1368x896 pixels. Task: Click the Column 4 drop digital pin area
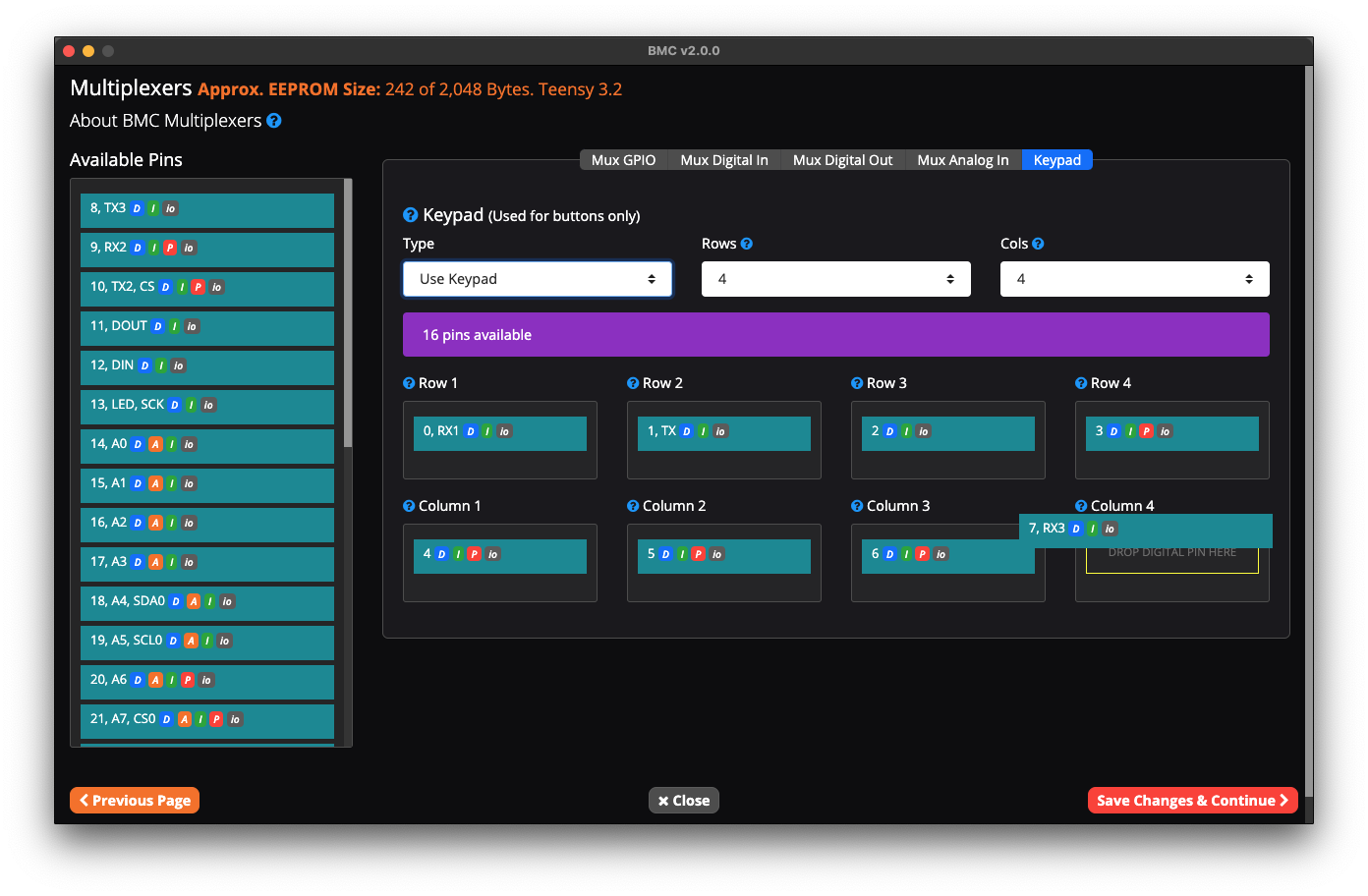[x=1172, y=557]
